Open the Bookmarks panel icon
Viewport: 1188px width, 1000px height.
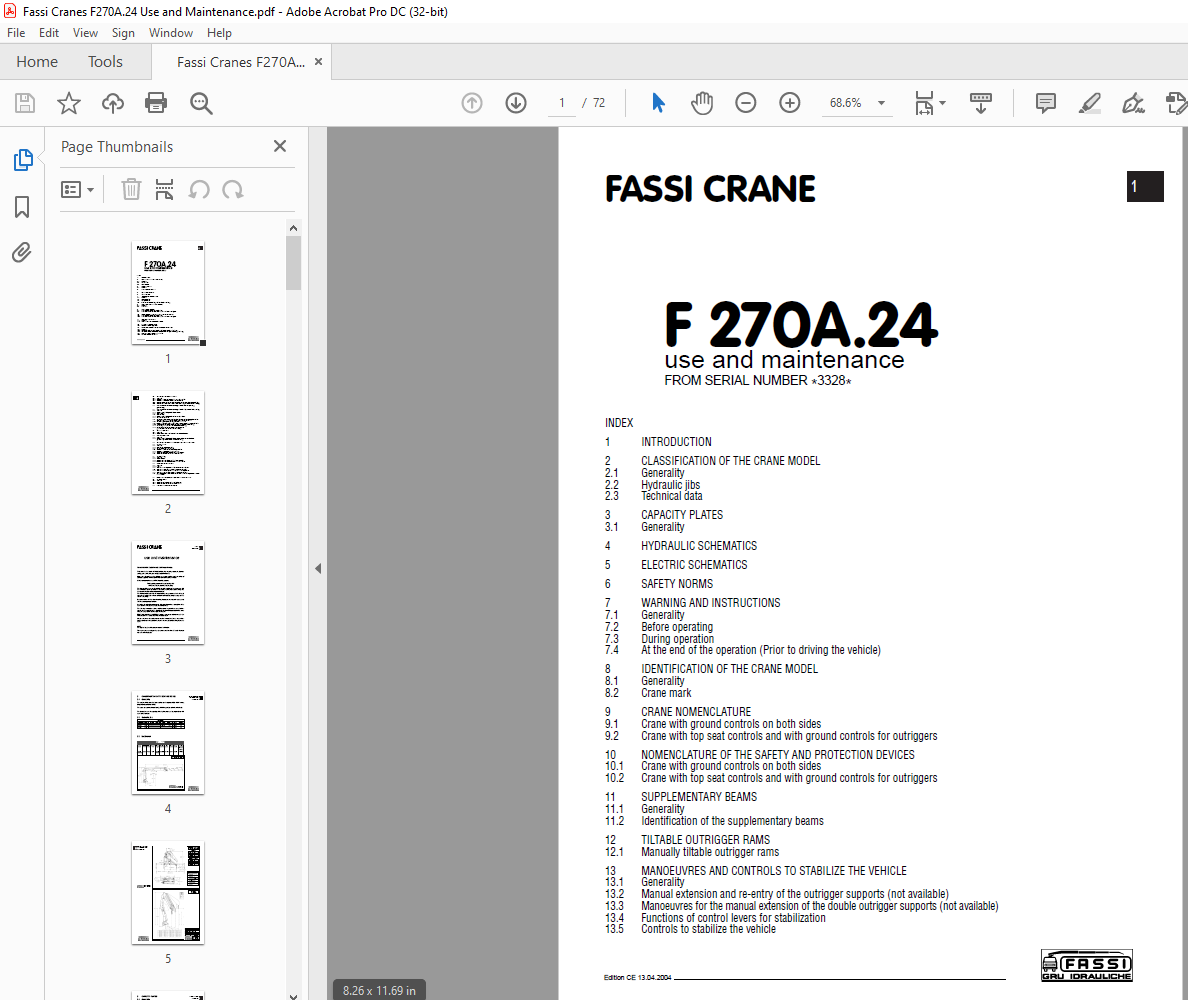pyautogui.click(x=22, y=207)
